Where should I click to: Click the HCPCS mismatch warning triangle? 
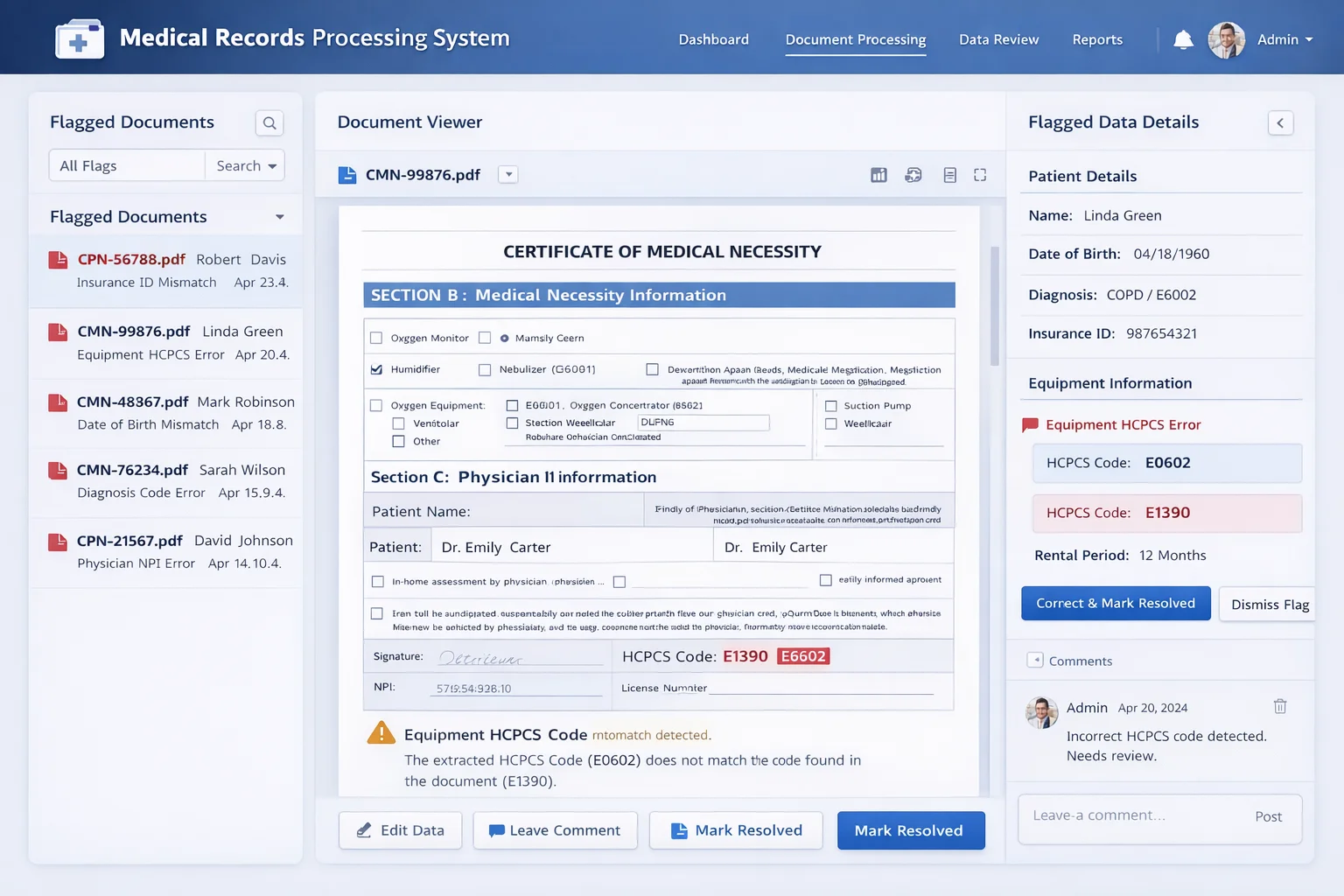pos(381,733)
